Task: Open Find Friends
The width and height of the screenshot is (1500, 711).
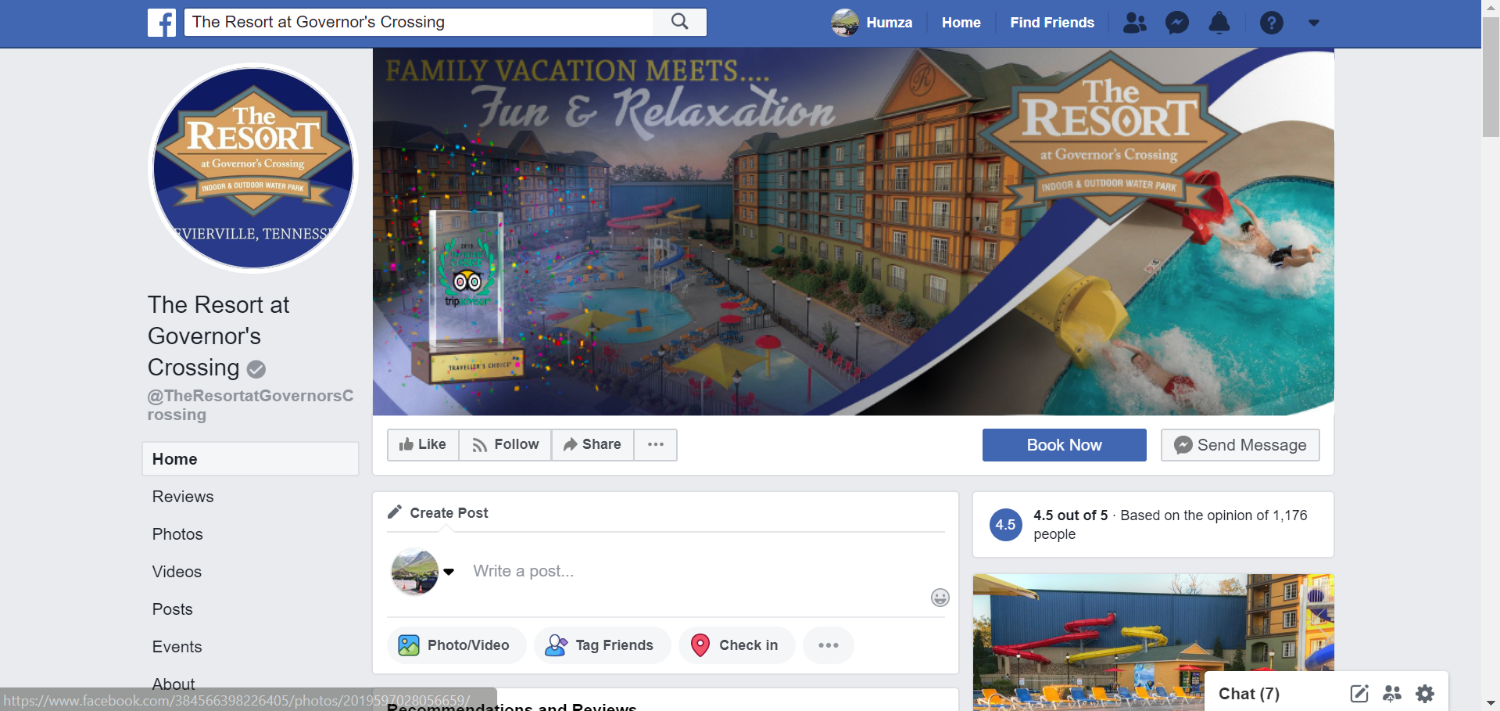Action: click(x=1052, y=22)
